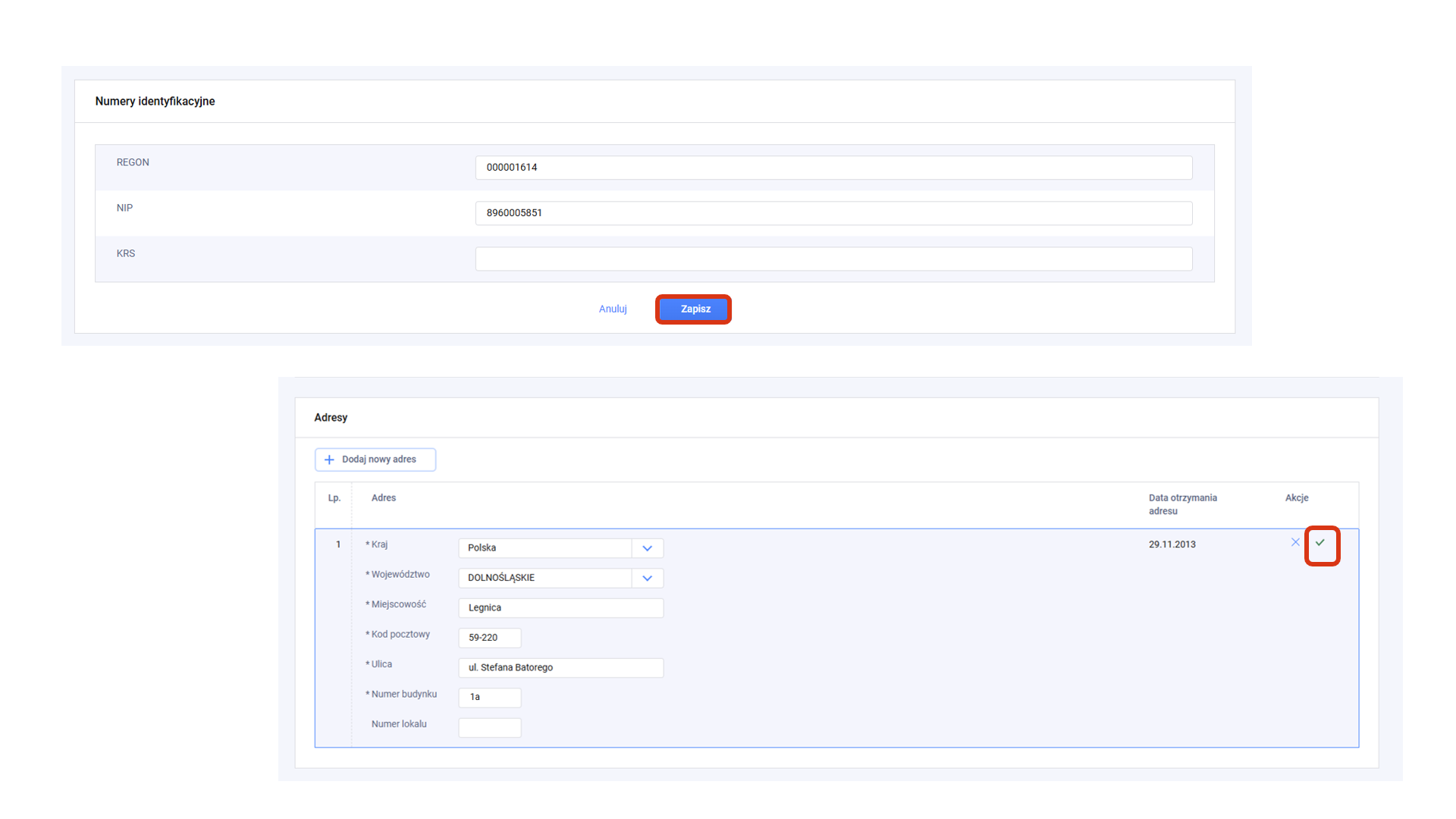Click the REGON input field
This screenshot has width=1456, height=819.
[x=833, y=168]
